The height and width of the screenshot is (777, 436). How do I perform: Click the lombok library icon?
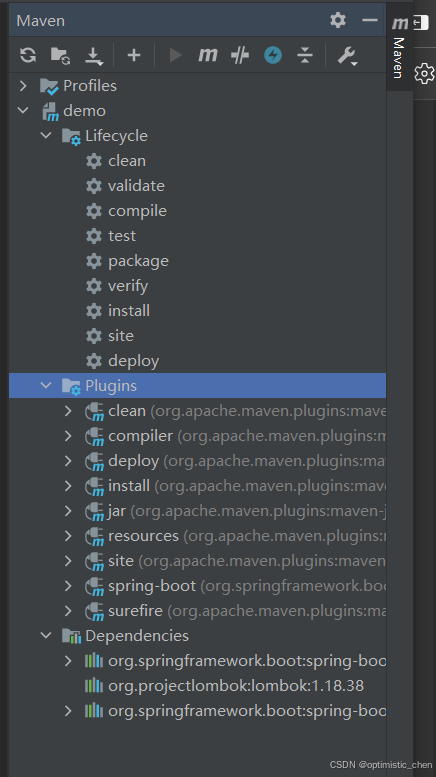(94, 686)
